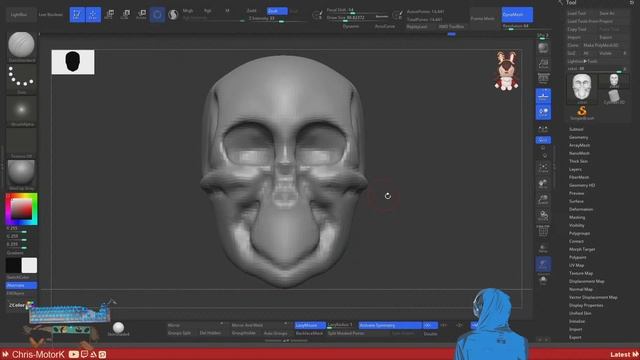Activate the Scale gizmo icon
The width and height of the screenshot is (640, 360).
(x=126, y=15)
